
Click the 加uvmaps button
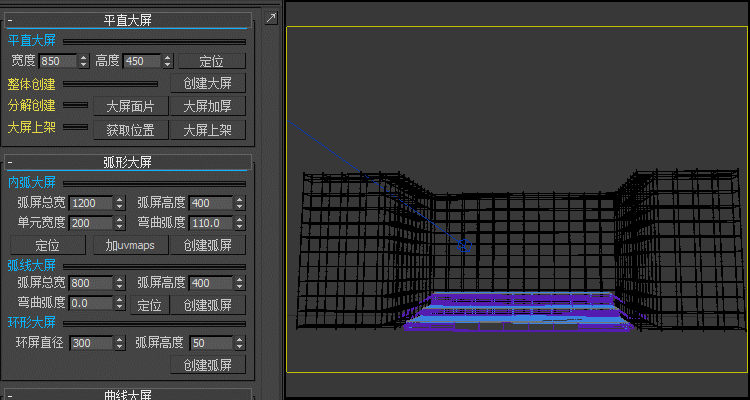(x=131, y=245)
